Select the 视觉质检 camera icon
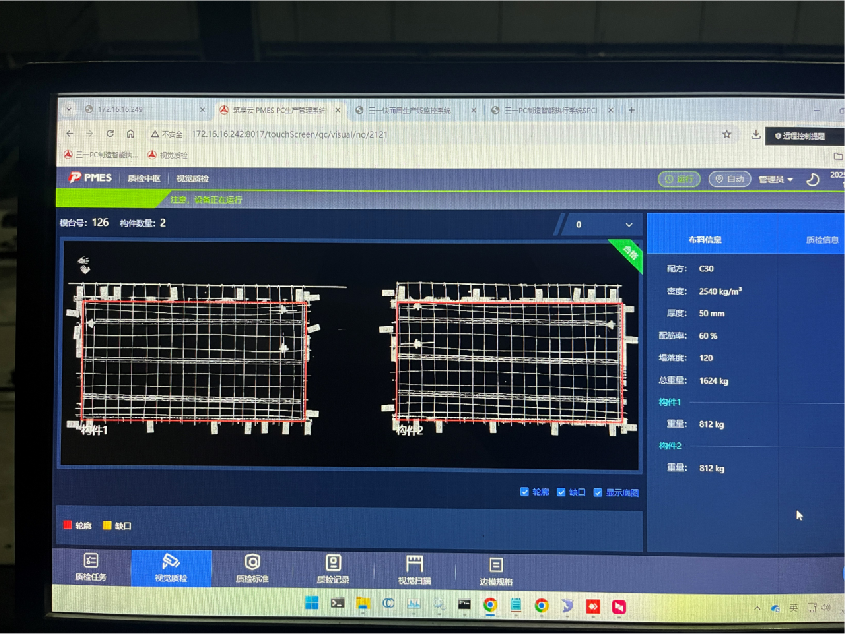This screenshot has height=634, width=845. click(x=171, y=561)
